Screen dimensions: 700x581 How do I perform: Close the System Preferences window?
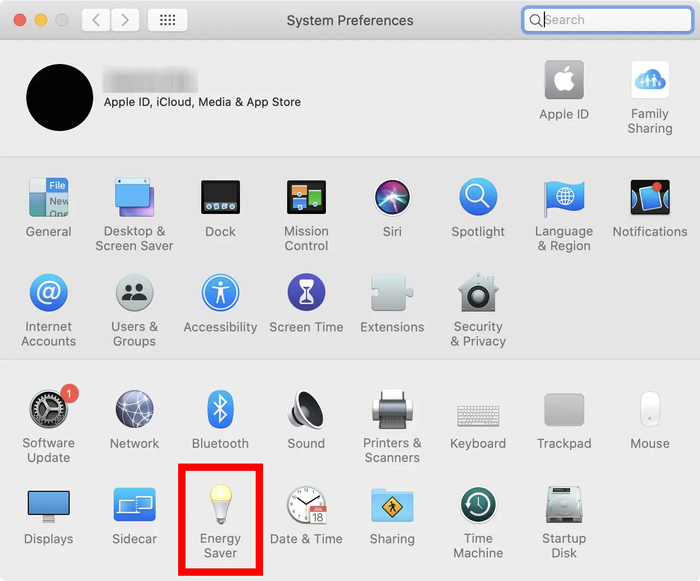click(20, 20)
